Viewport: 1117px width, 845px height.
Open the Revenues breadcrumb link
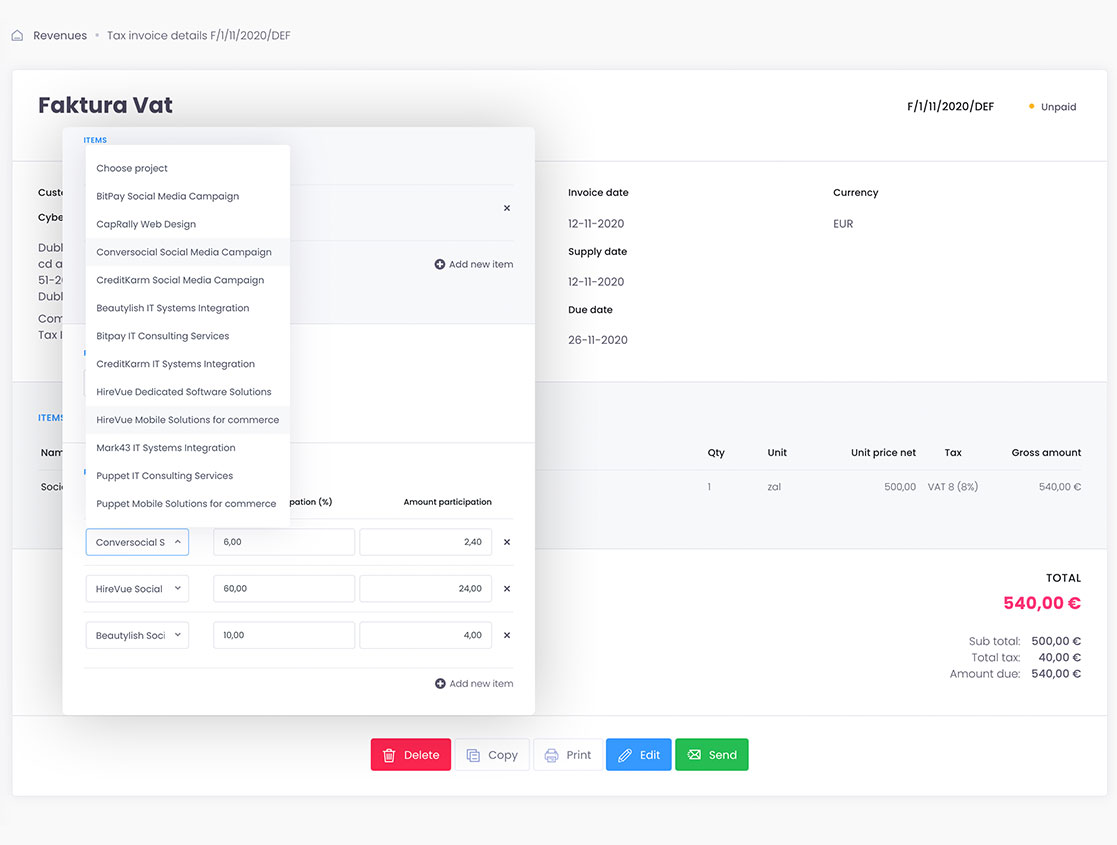60,36
